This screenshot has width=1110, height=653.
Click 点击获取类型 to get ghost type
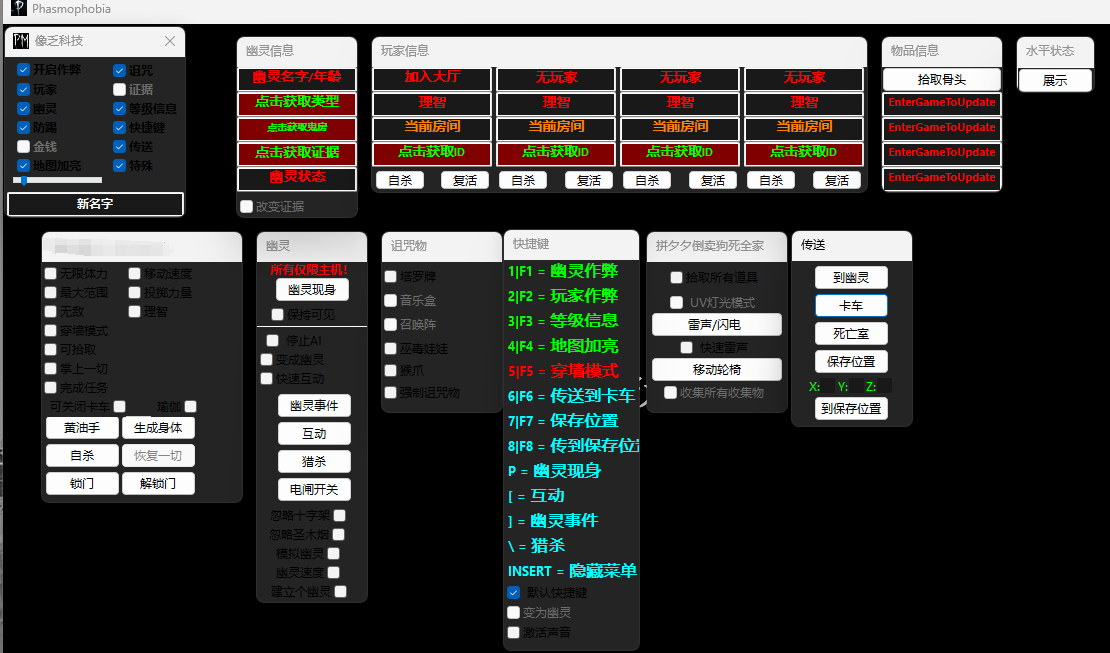297,103
